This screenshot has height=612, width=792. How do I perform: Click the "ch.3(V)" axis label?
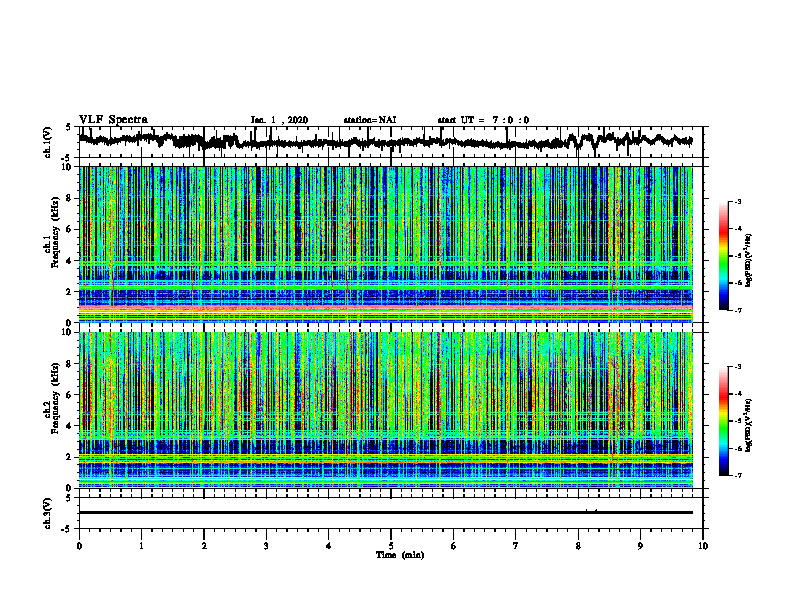tap(48, 513)
